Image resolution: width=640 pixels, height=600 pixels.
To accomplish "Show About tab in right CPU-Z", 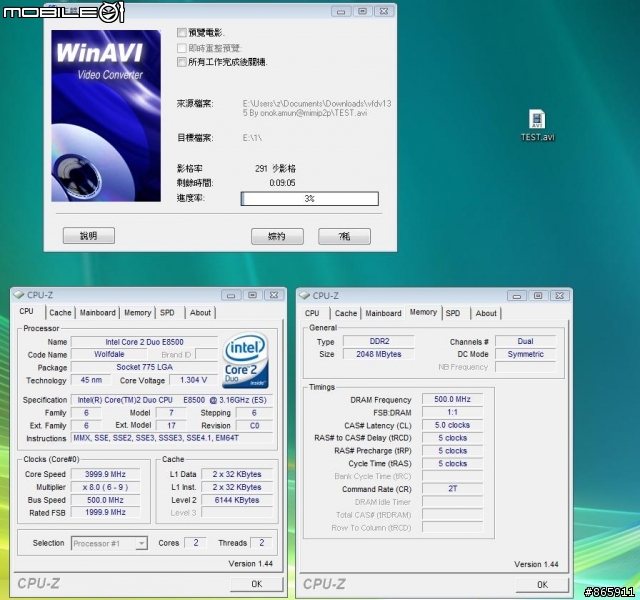I will [486, 313].
